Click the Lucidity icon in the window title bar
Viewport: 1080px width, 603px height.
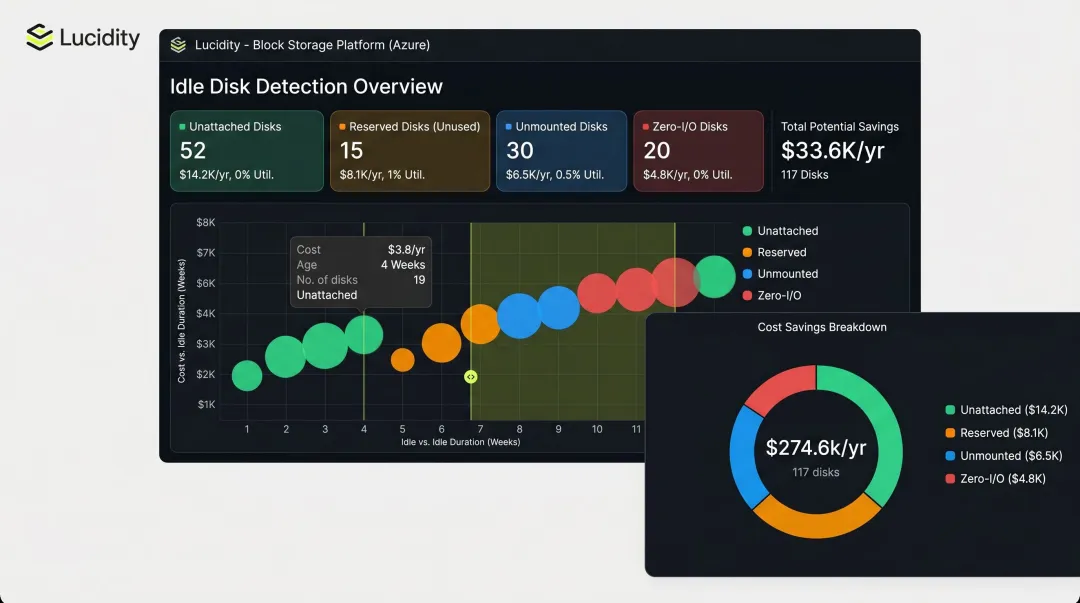[178, 45]
